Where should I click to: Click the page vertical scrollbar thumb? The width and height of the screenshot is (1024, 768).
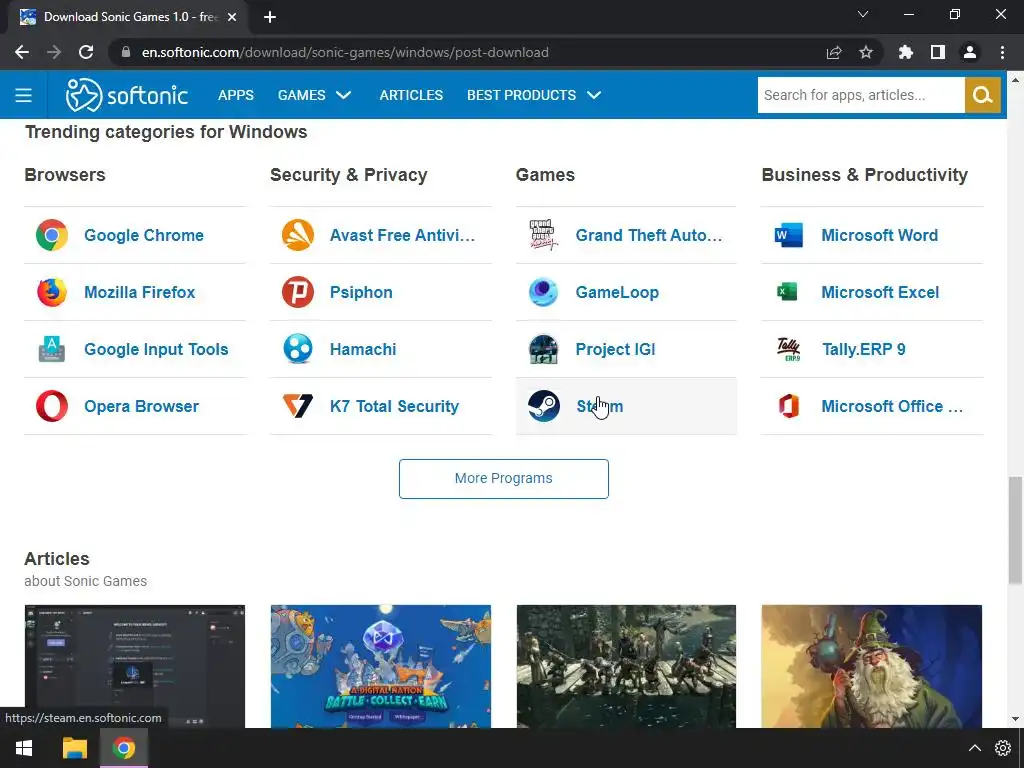1015,530
